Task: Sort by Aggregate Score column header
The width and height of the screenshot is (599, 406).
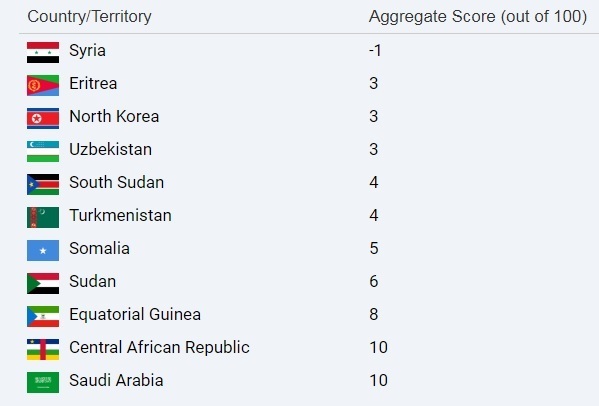Action: click(x=478, y=16)
